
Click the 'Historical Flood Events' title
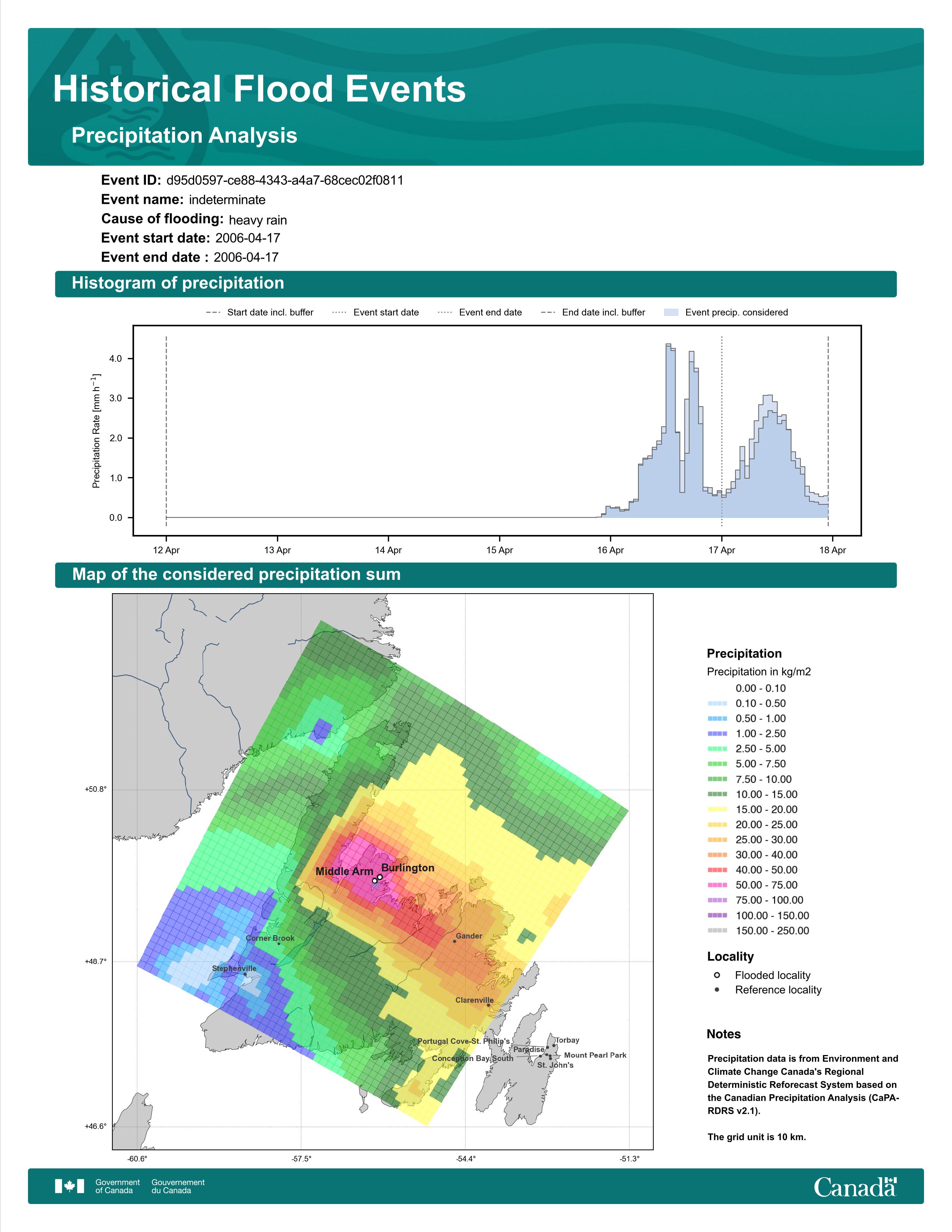click(x=259, y=89)
